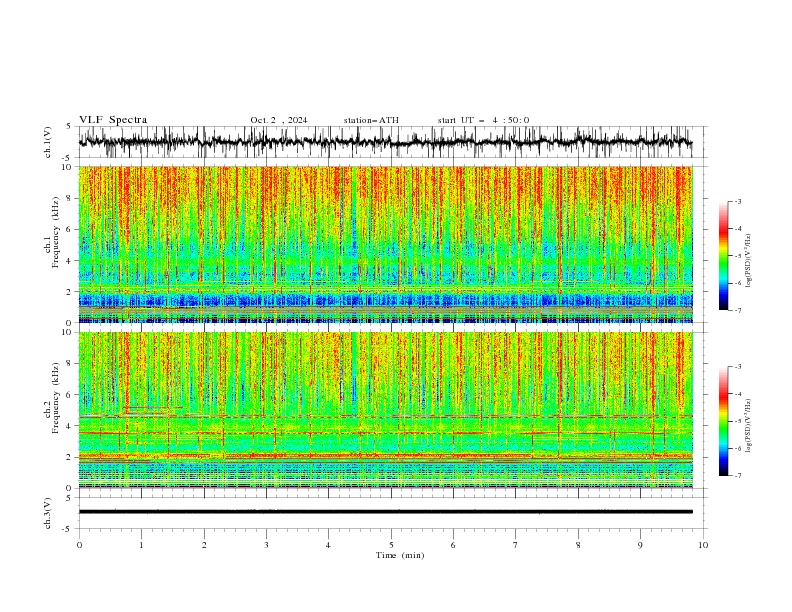This screenshot has width=792, height=612.
Task: Click the time axis tick '0'
Action: coord(79,545)
